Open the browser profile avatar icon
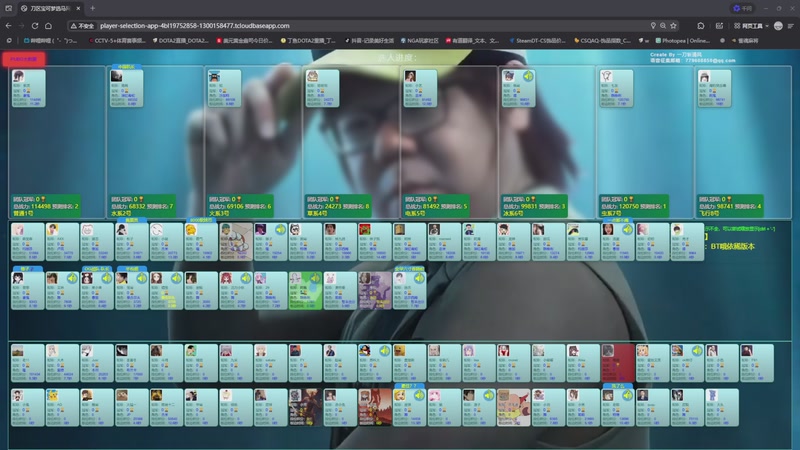 tap(778, 26)
